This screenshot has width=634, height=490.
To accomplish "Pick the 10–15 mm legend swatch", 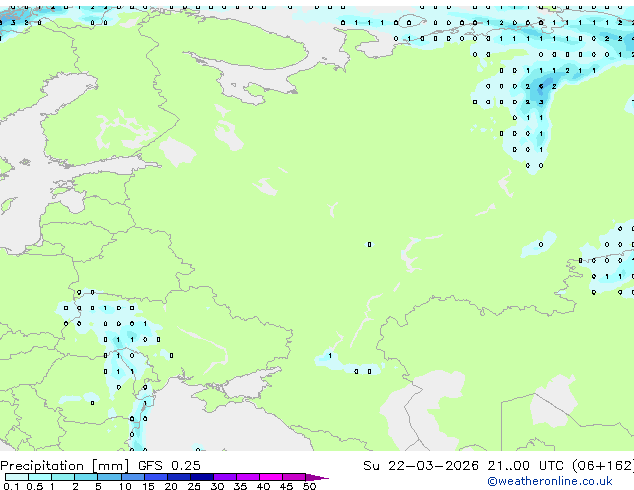I will point(133,477).
